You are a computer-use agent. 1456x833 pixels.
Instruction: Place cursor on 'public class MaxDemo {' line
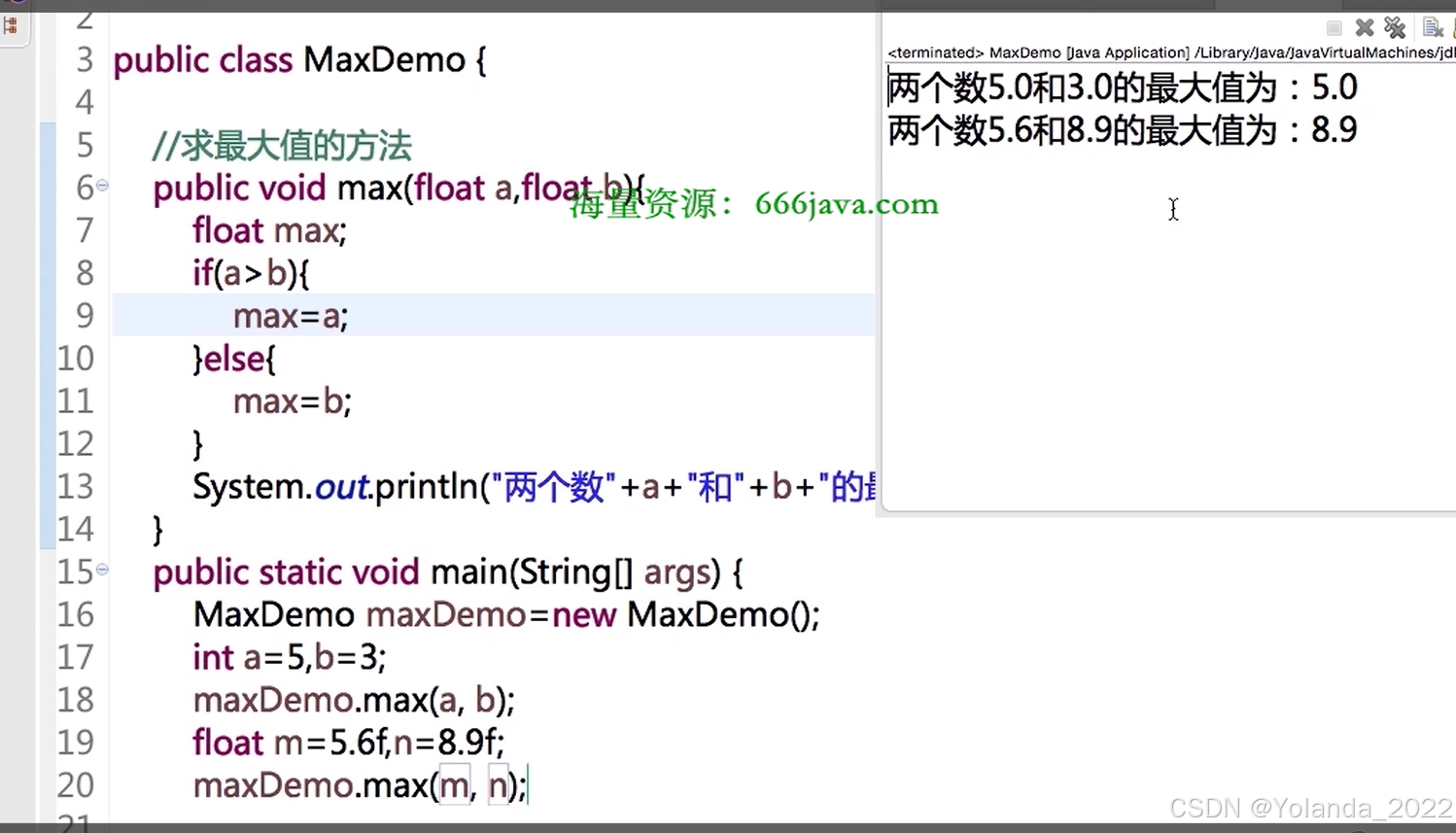pyautogui.click(x=299, y=60)
